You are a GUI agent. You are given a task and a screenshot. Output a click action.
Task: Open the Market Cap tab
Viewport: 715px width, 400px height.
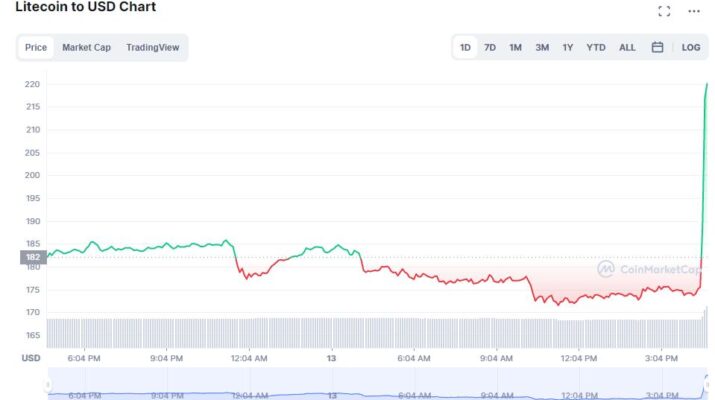pos(86,47)
